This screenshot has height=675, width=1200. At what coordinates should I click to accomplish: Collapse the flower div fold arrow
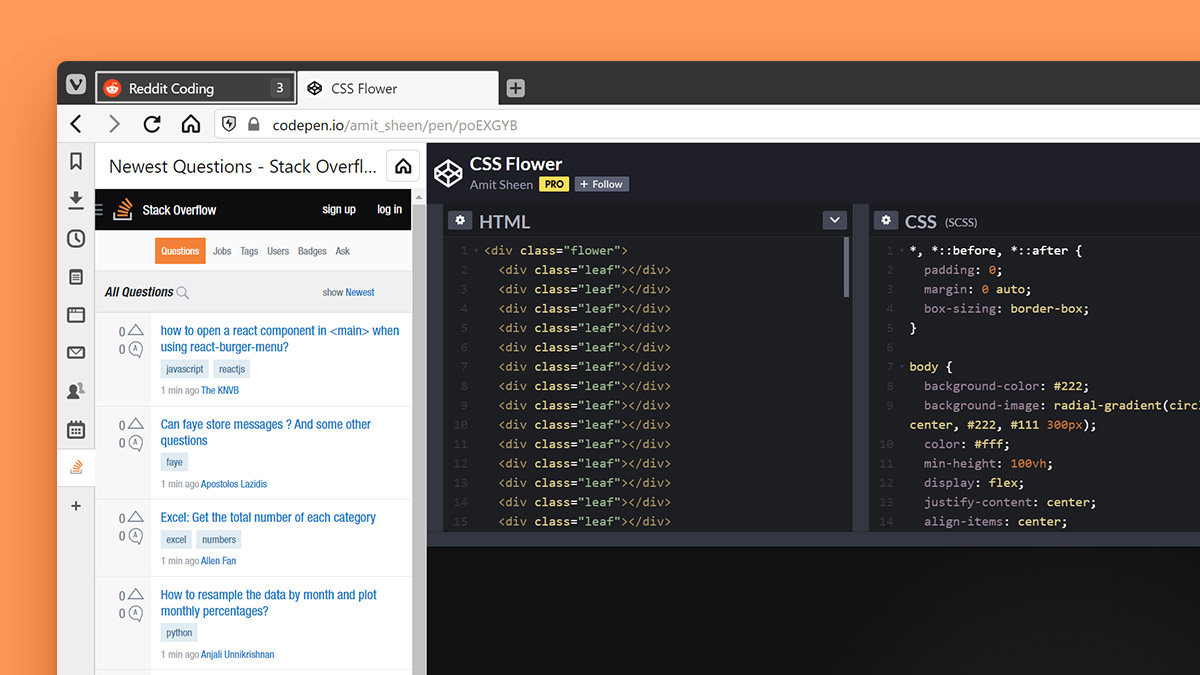pyautogui.click(x=476, y=251)
